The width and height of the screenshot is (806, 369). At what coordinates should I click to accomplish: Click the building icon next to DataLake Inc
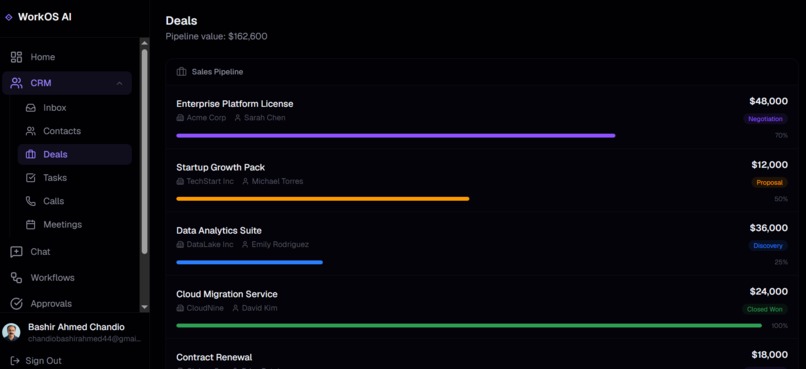coord(180,245)
